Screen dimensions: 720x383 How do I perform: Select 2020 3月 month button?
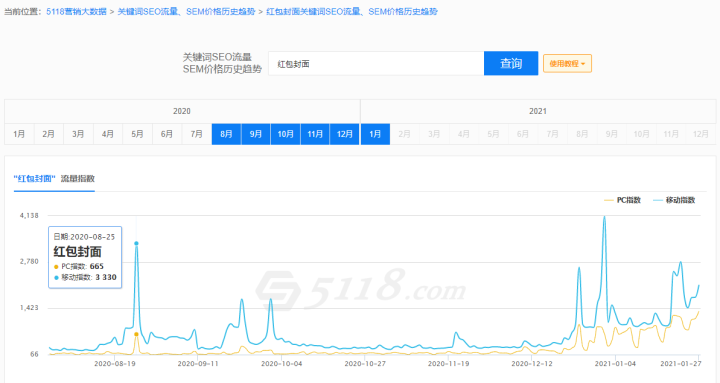79,134
